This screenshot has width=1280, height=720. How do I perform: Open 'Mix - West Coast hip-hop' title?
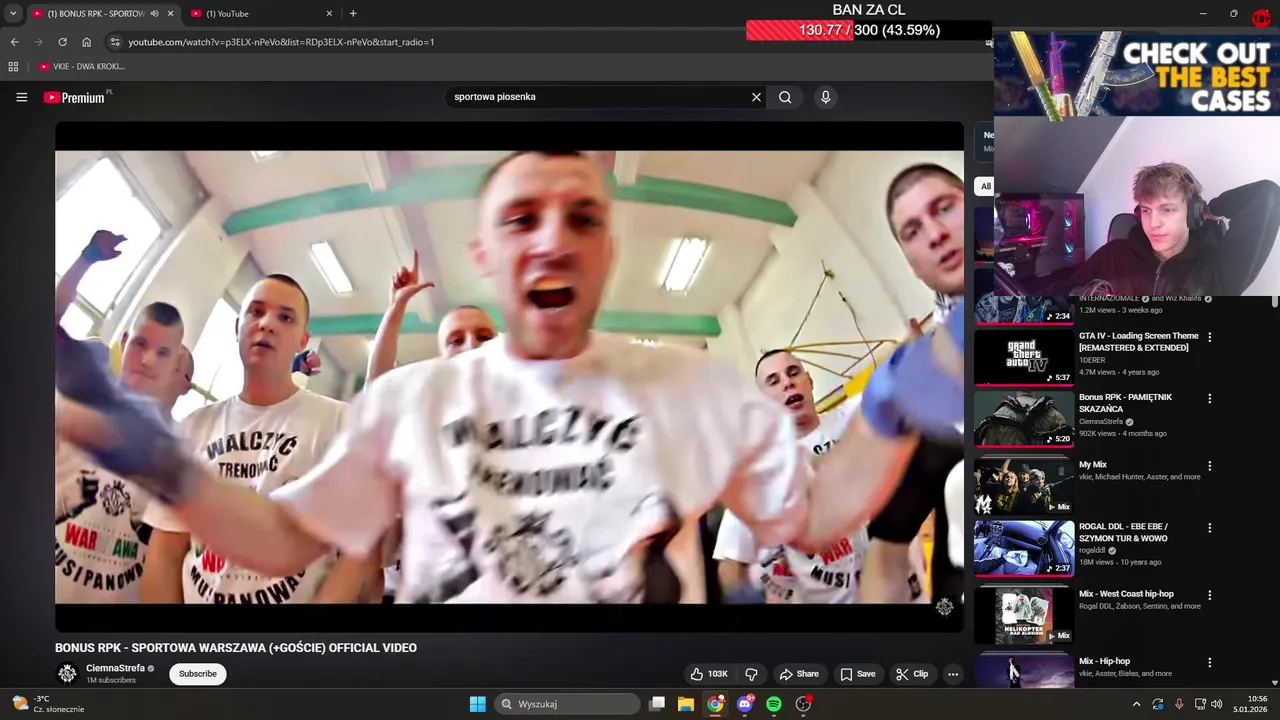1126,594
